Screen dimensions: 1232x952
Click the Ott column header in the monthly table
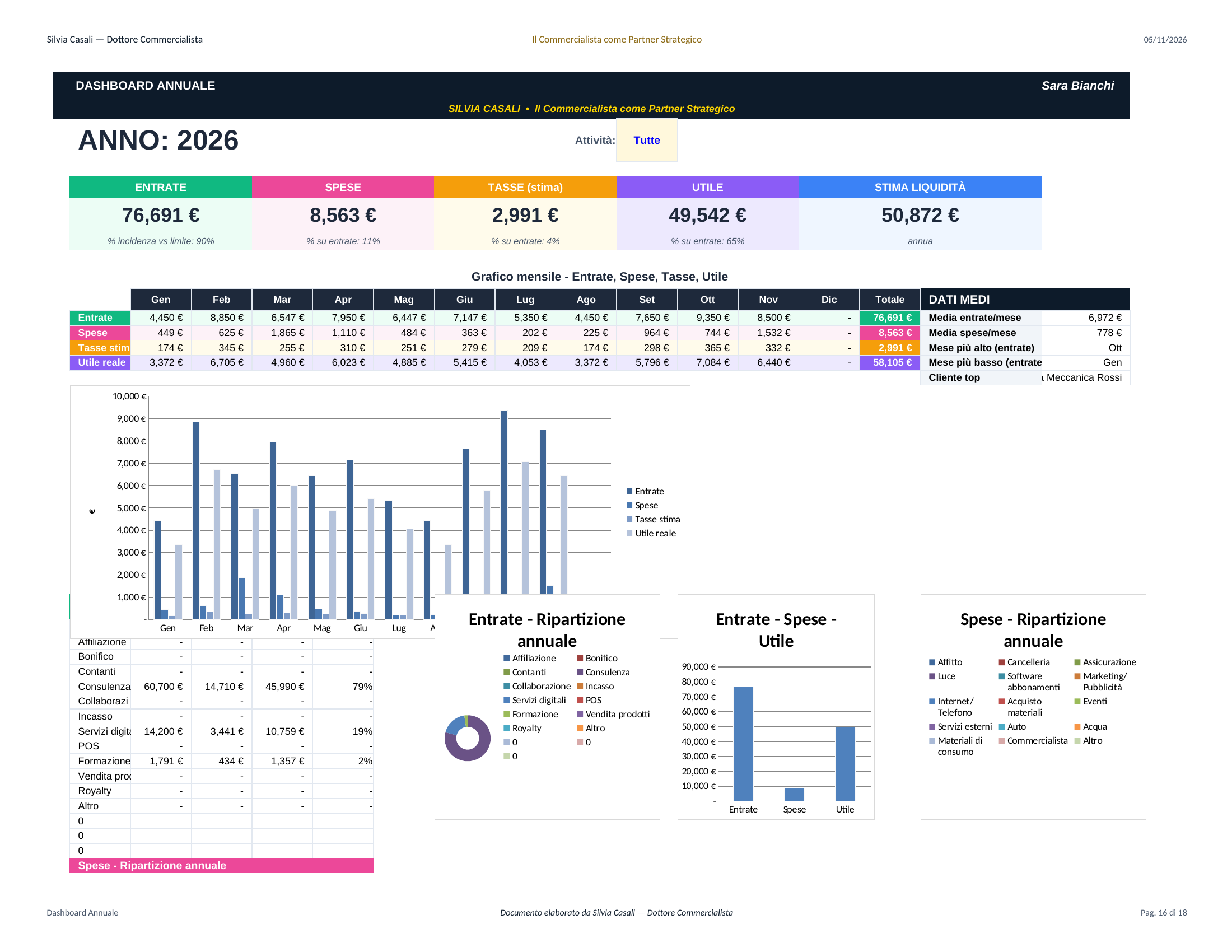(707, 300)
